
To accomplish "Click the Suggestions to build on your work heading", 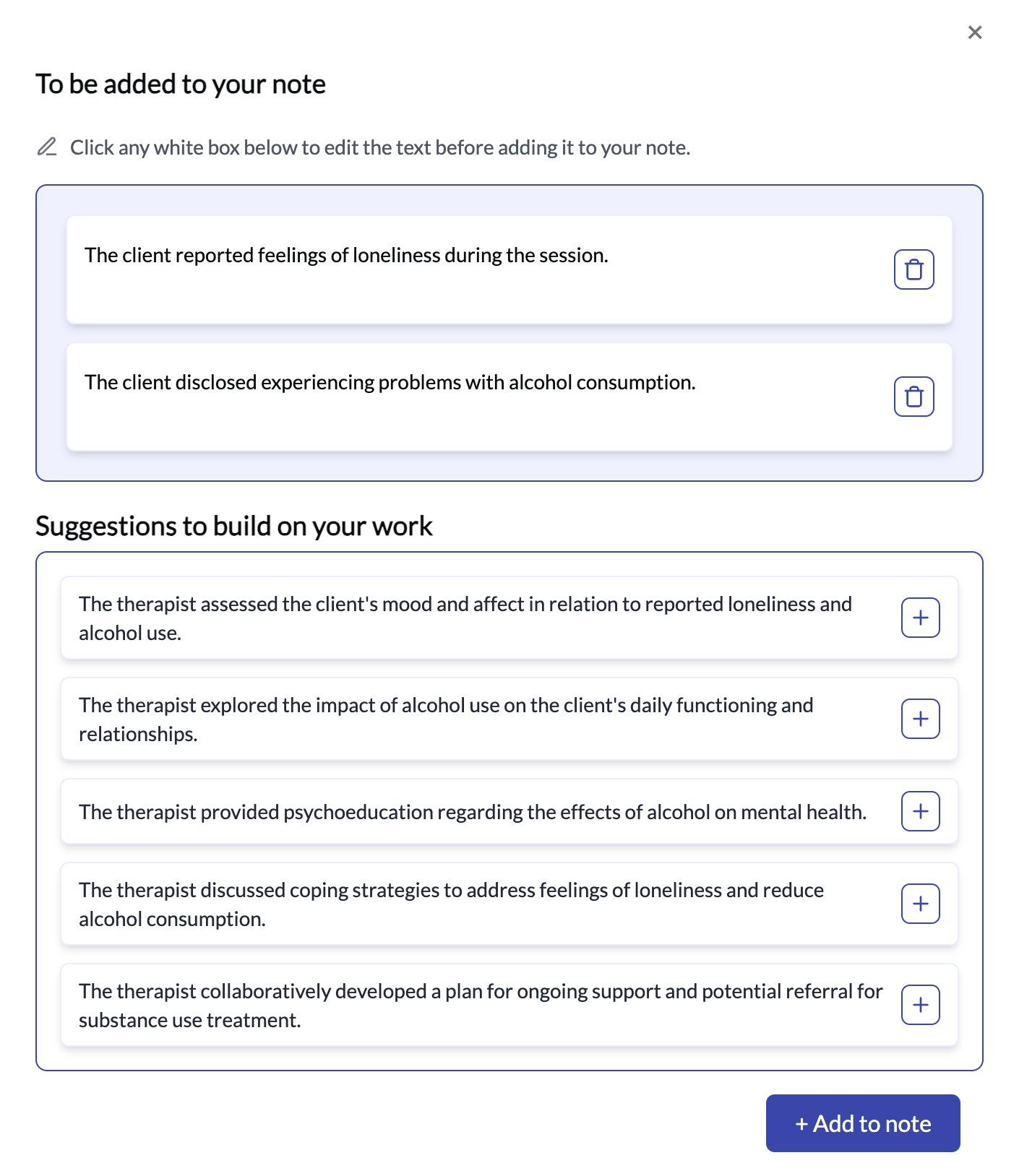I will [233, 526].
